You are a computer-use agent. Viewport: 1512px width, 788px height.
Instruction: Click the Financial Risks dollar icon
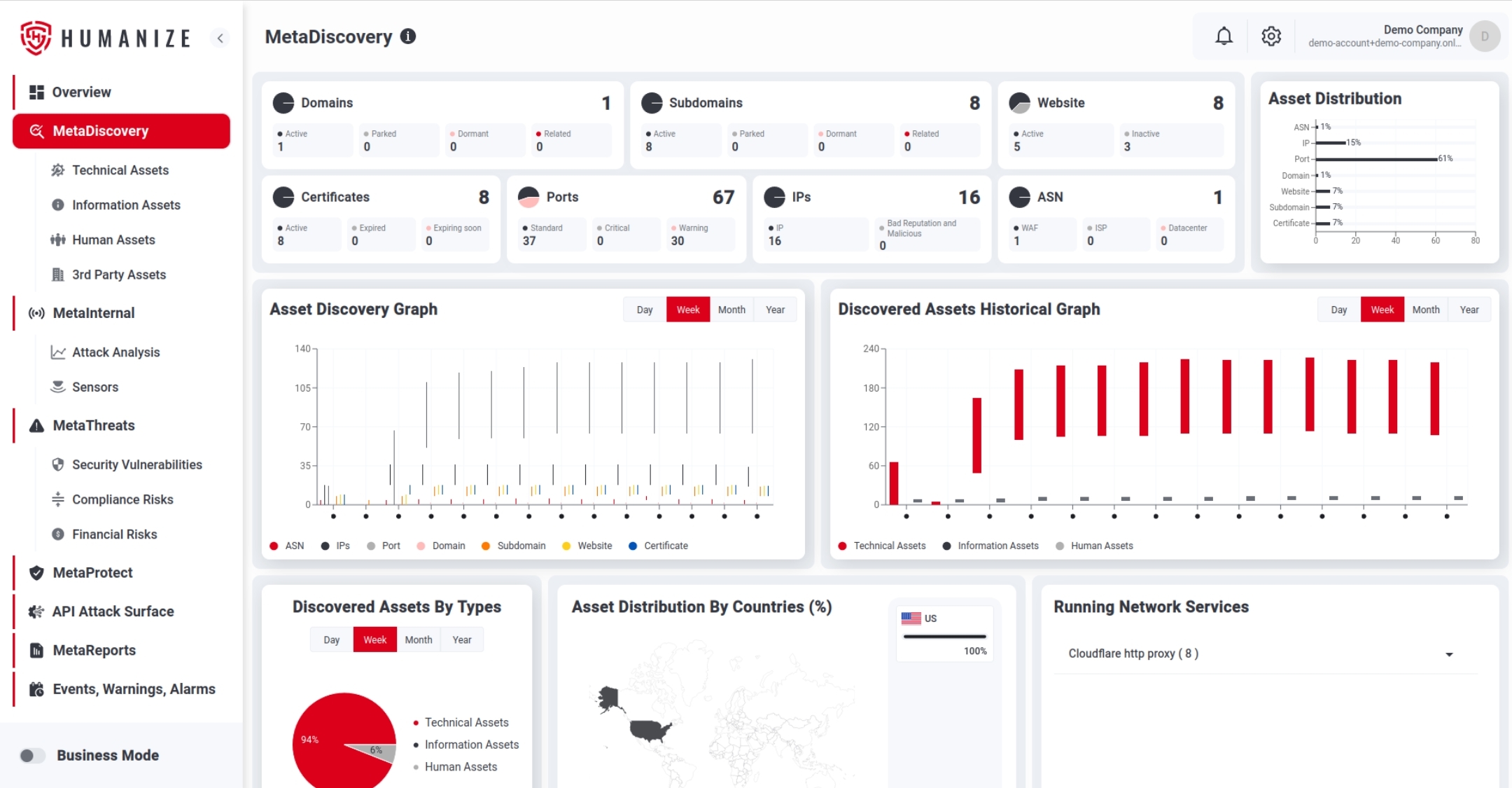tap(58, 534)
